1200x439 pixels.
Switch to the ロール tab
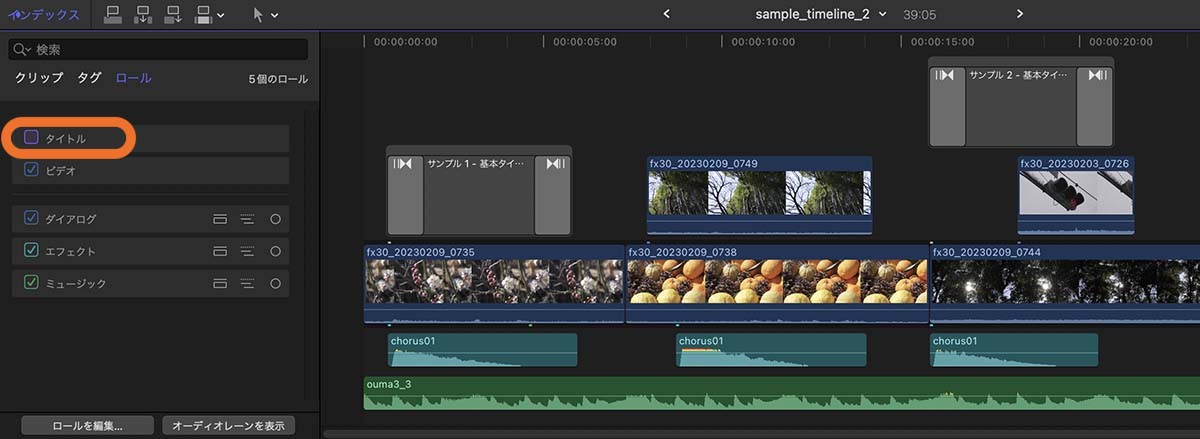tap(134, 78)
